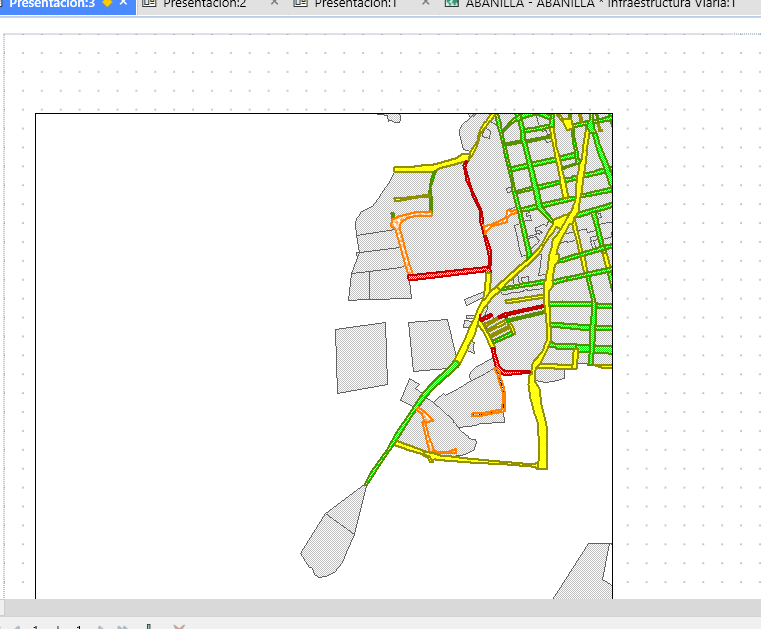Close the Presentación:2 tab
Viewport: 761px width, 629px height.
click(274, 3)
